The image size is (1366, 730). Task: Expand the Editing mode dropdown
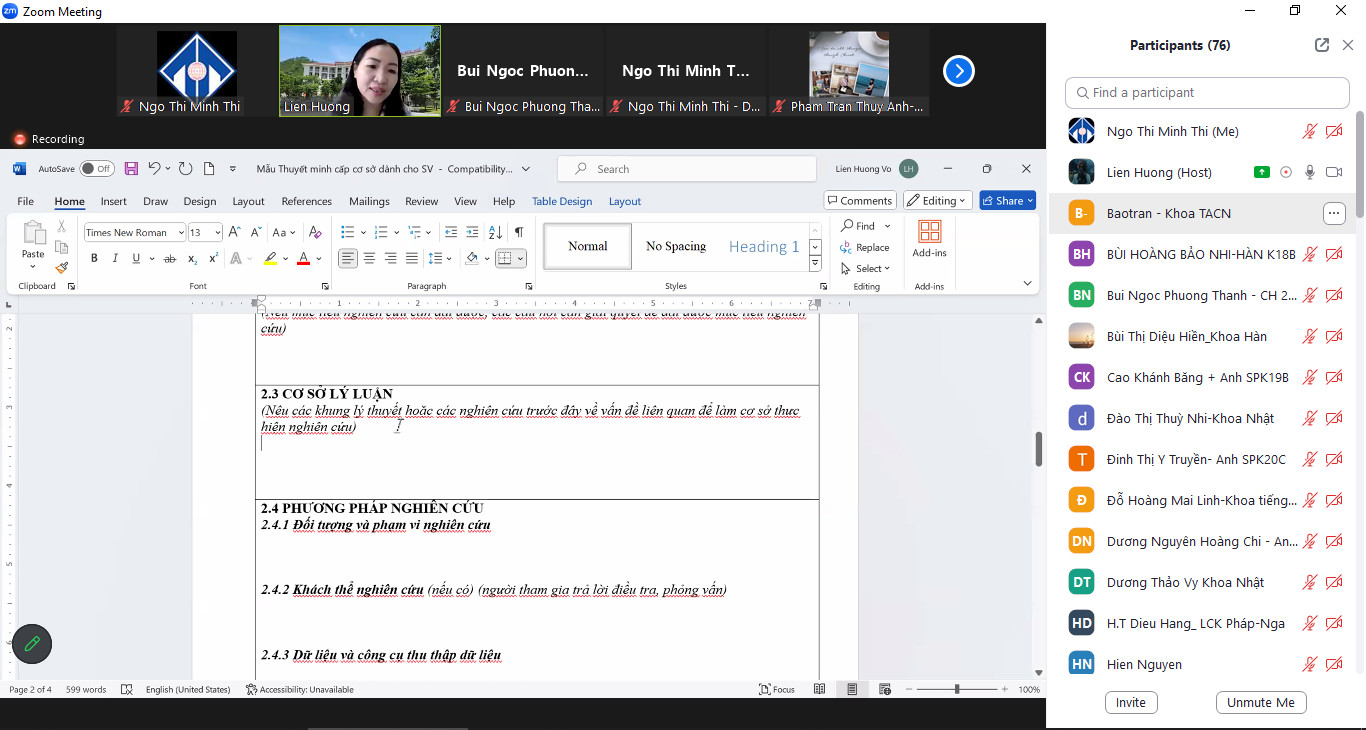[x=937, y=201]
